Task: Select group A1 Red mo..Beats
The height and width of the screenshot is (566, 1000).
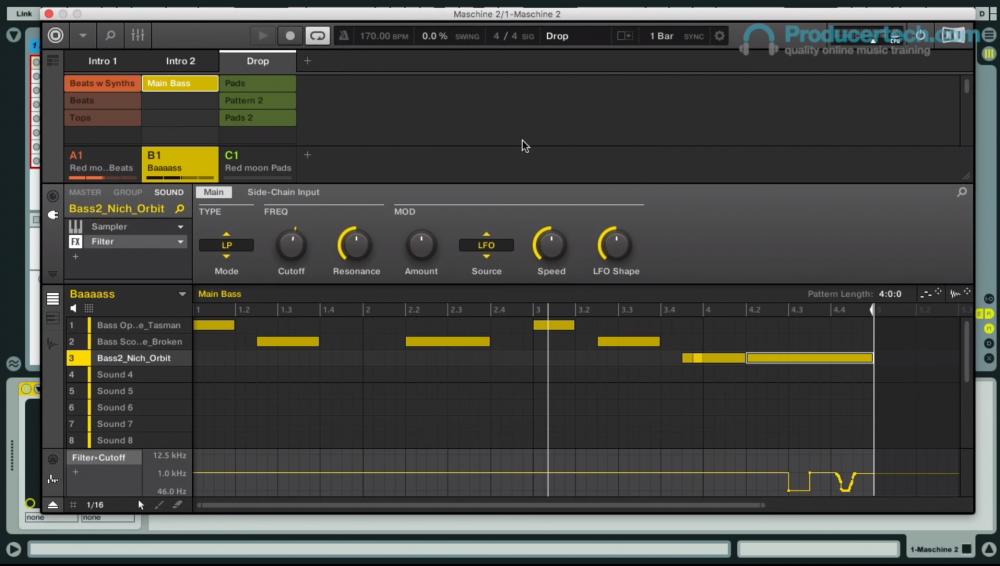Action: 102,163
